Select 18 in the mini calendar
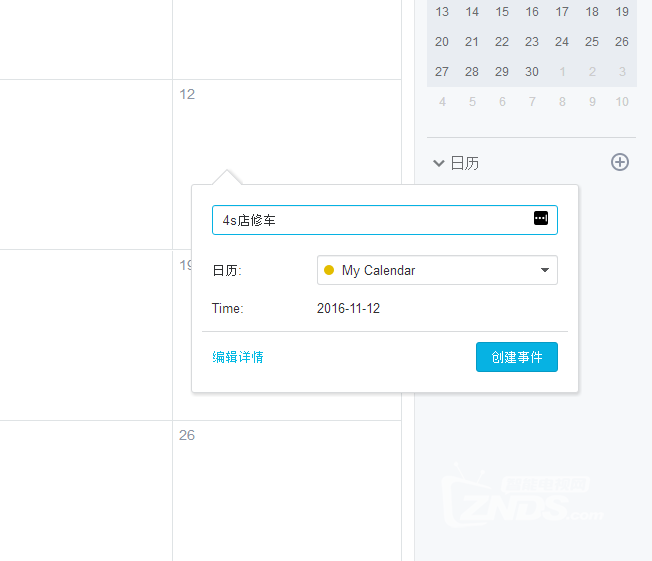652x561 pixels. (x=592, y=12)
